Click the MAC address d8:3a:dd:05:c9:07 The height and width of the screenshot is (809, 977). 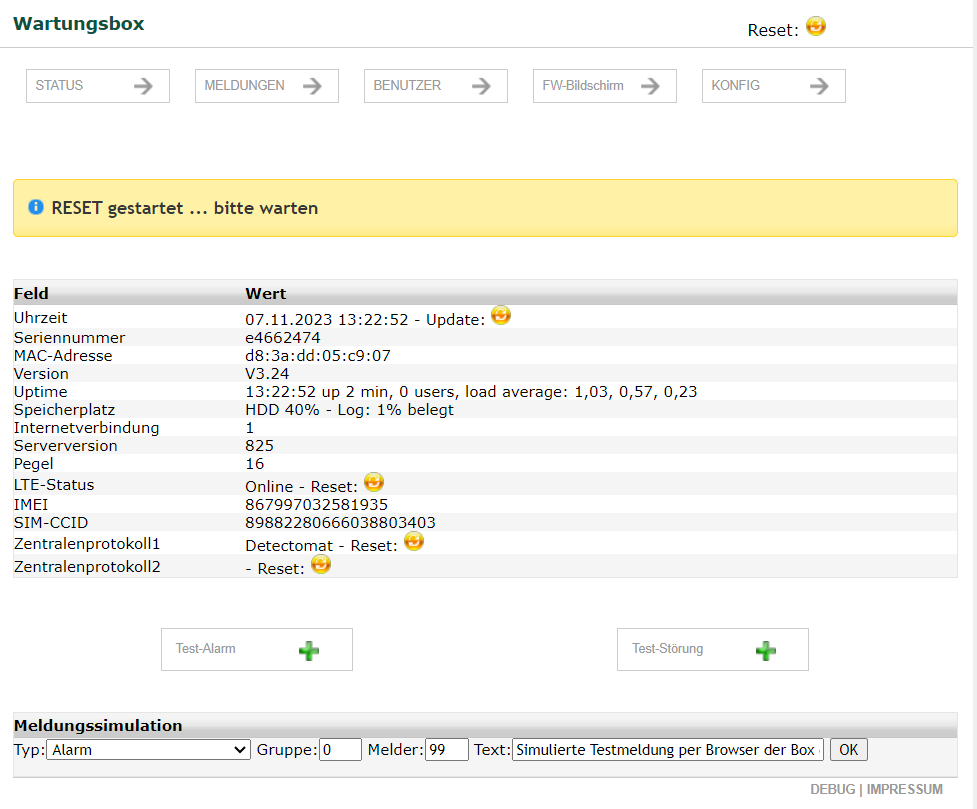click(x=318, y=356)
